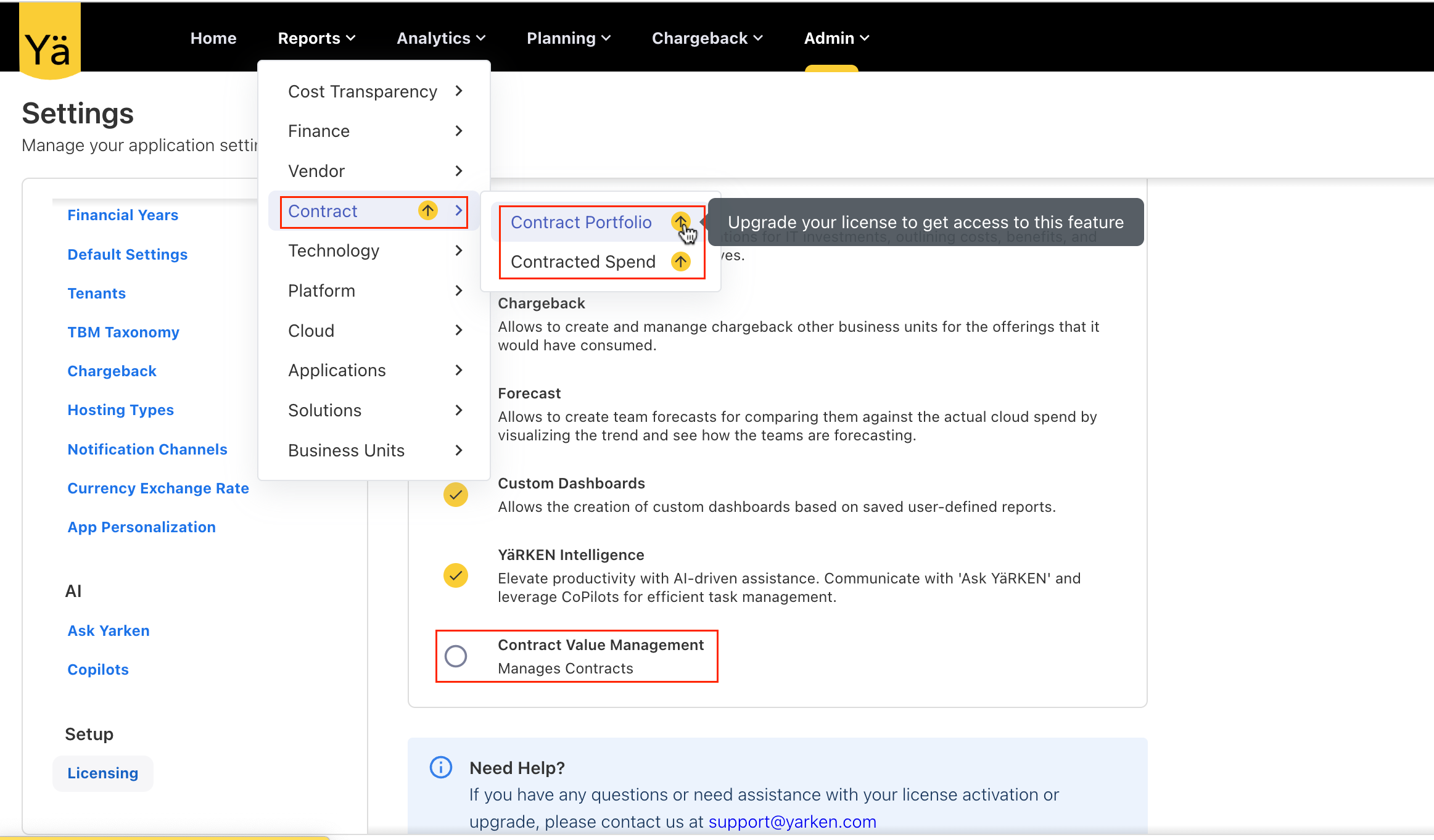Click upgrade arrow icon beside Contract Portfolio
Image resolution: width=1434 pixels, height=840 pixels.
coord(680,221)
